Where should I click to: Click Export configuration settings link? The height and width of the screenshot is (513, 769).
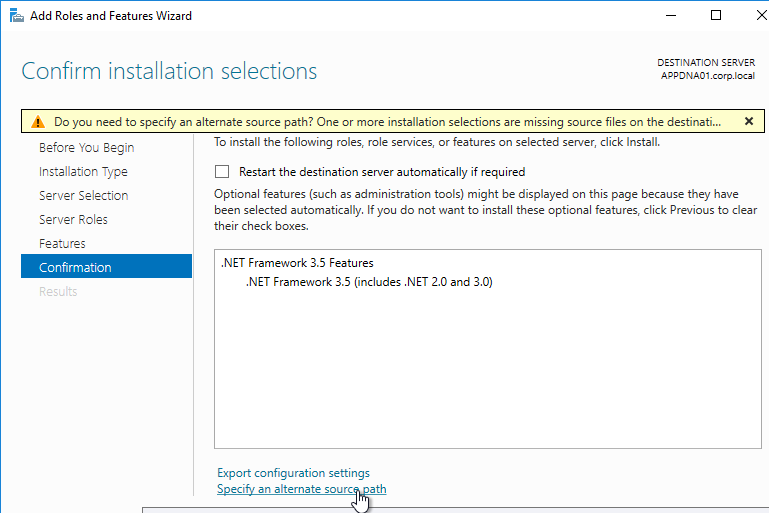(x=293, y=473)
